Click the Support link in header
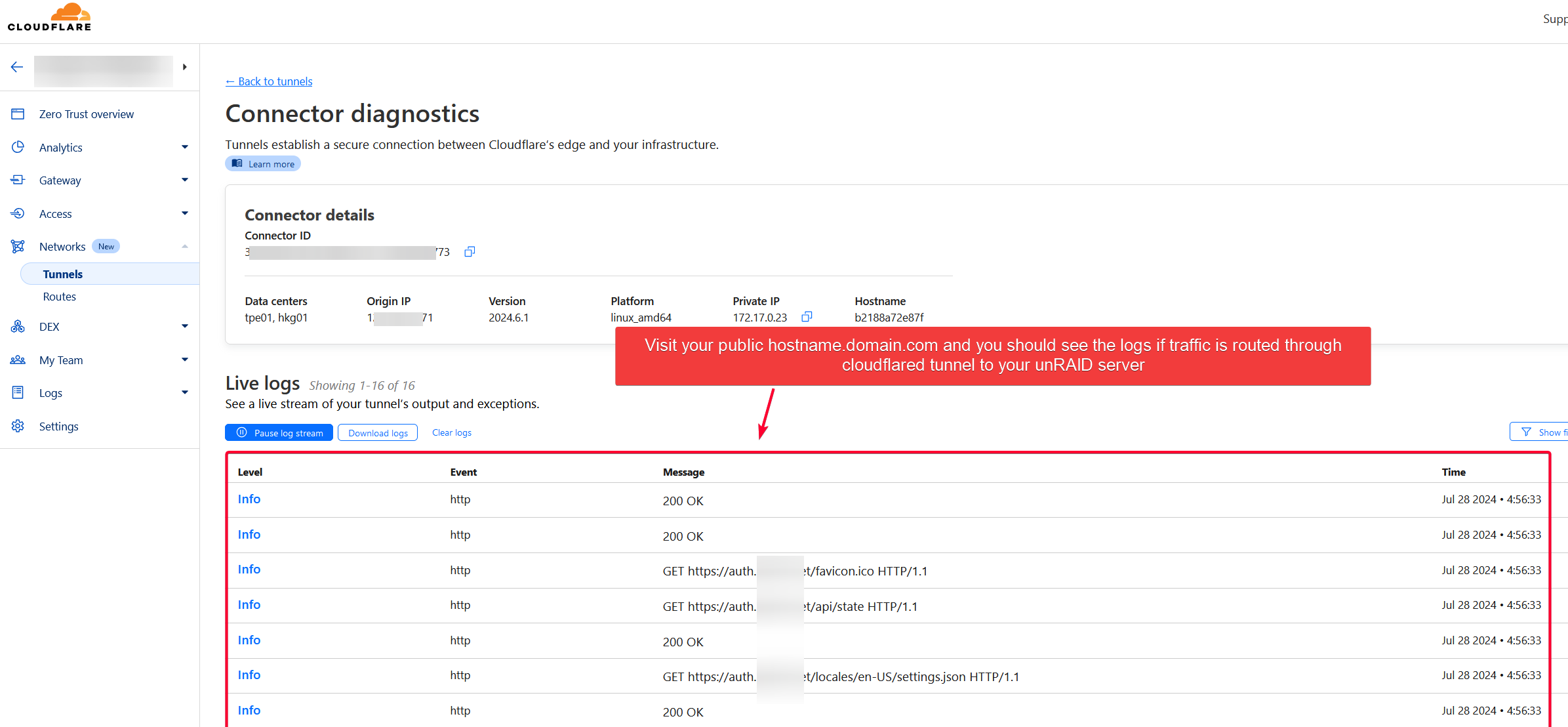 (1555, 19)
